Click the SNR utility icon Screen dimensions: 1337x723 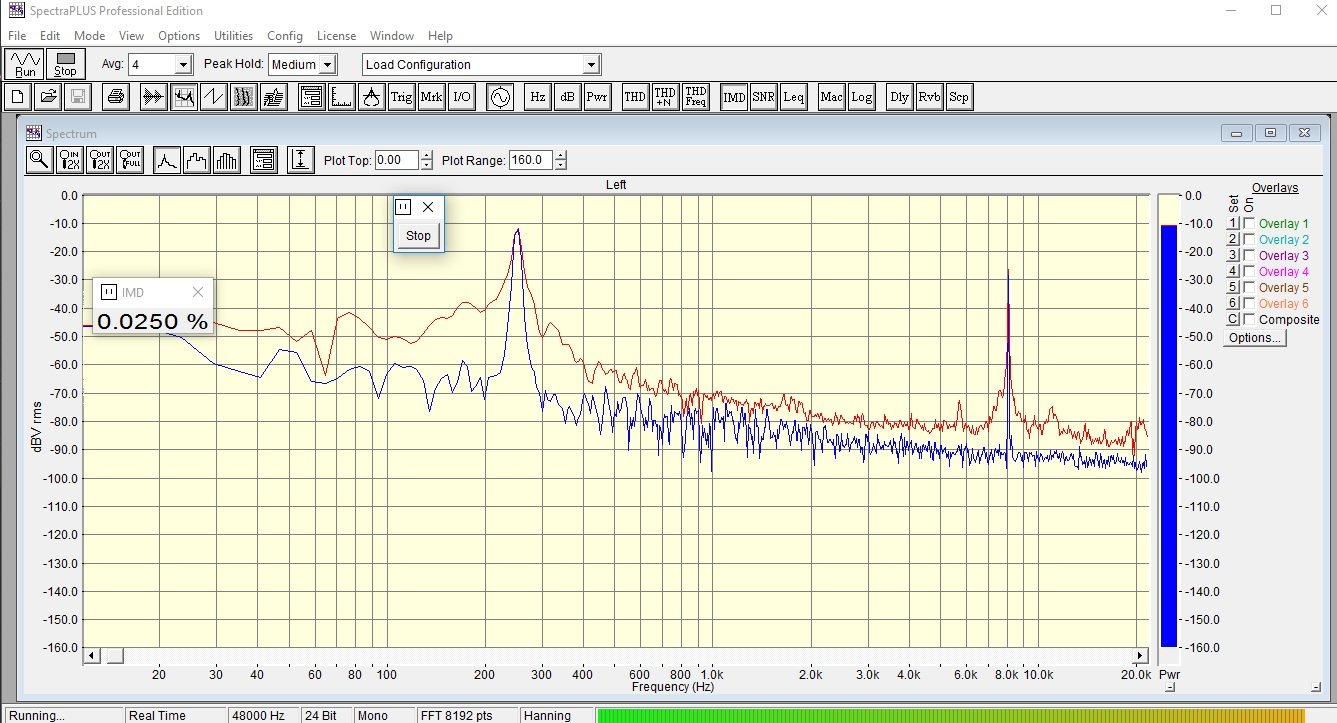[763, 97]
